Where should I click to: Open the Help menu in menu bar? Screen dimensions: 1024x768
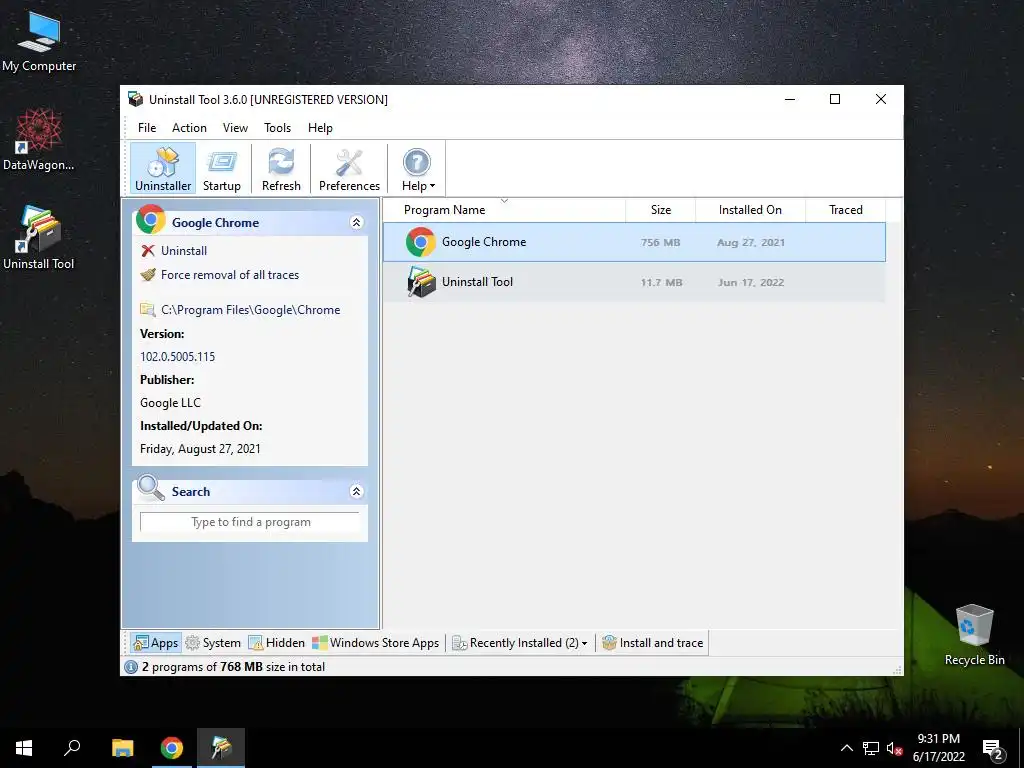(320, 127)
